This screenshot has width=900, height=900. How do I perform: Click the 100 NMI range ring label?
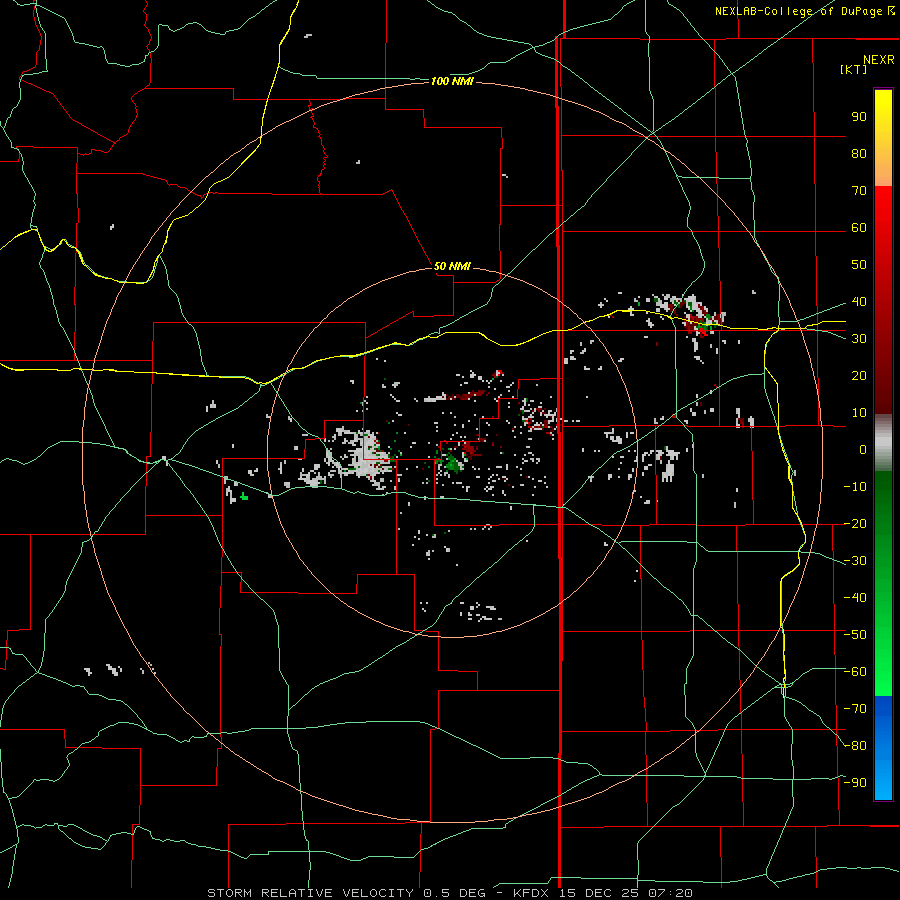pos(452,81)
